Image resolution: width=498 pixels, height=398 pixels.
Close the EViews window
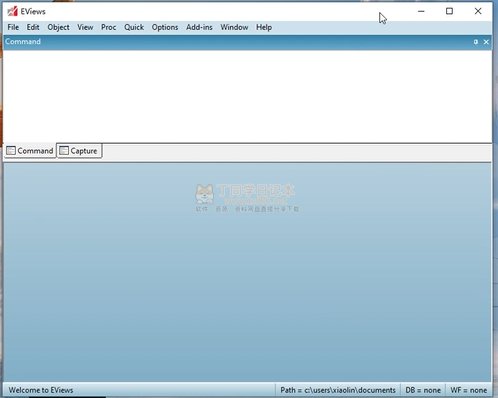pos(478,11)
